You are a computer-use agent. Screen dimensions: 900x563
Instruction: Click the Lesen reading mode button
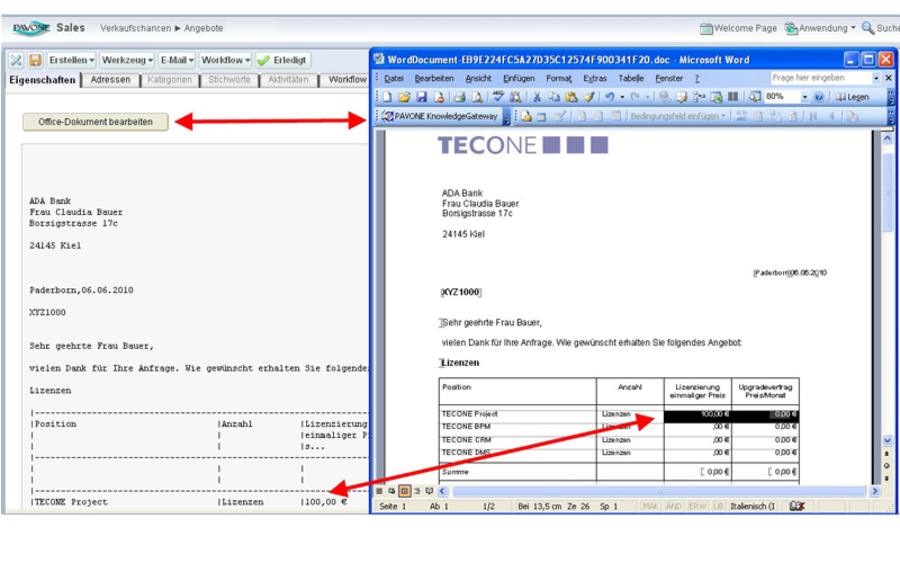click(x=852, y=97)
